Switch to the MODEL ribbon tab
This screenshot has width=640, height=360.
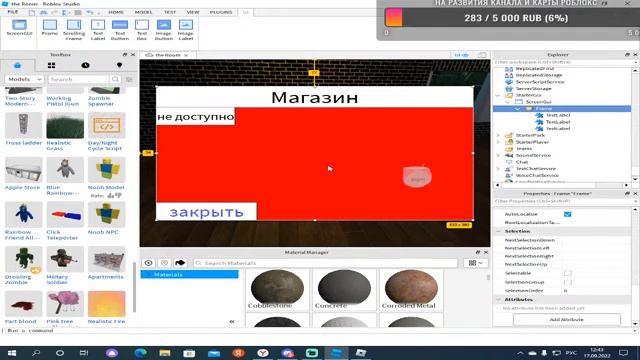tap(143, 12)
